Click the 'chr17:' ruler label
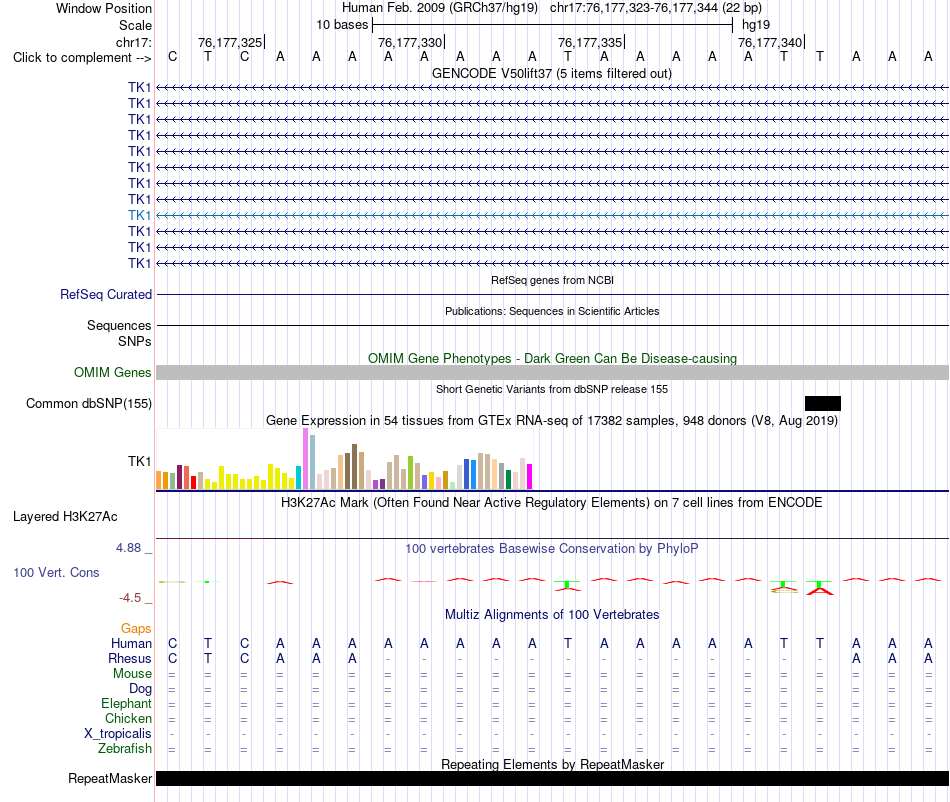 point(134,42)
